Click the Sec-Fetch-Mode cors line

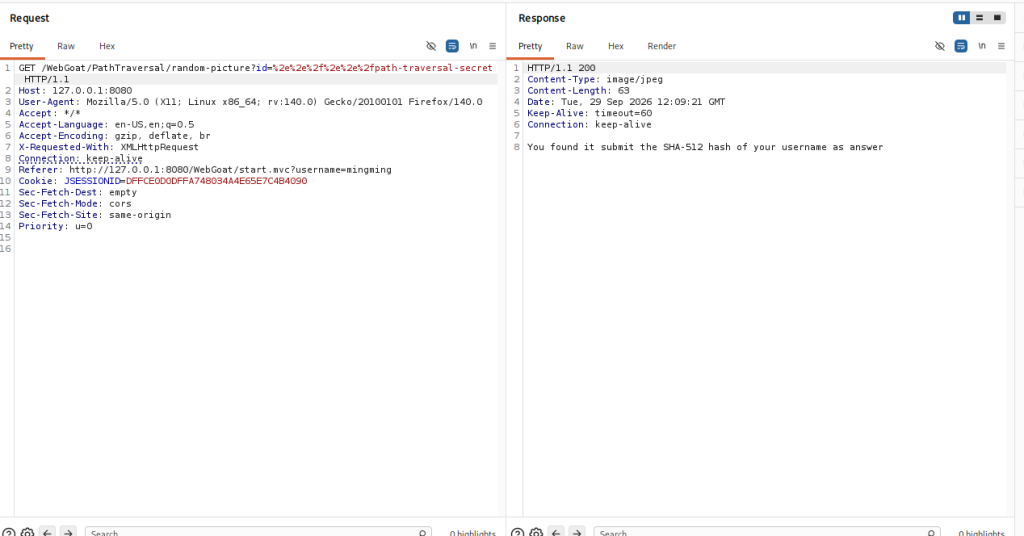coord(74,204)
